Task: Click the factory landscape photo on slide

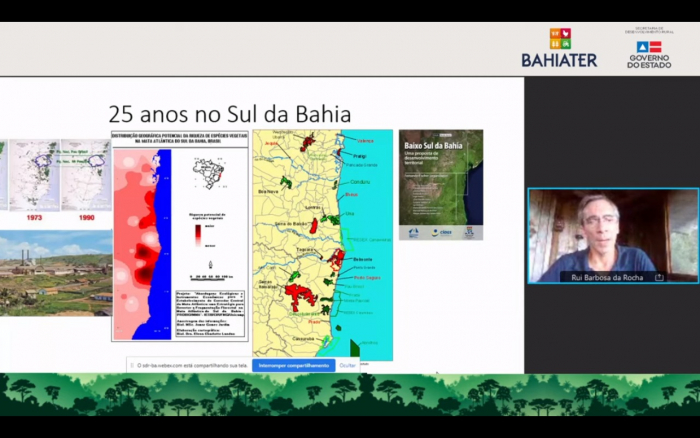Action: pyautogui.click(x=56, y=273)
